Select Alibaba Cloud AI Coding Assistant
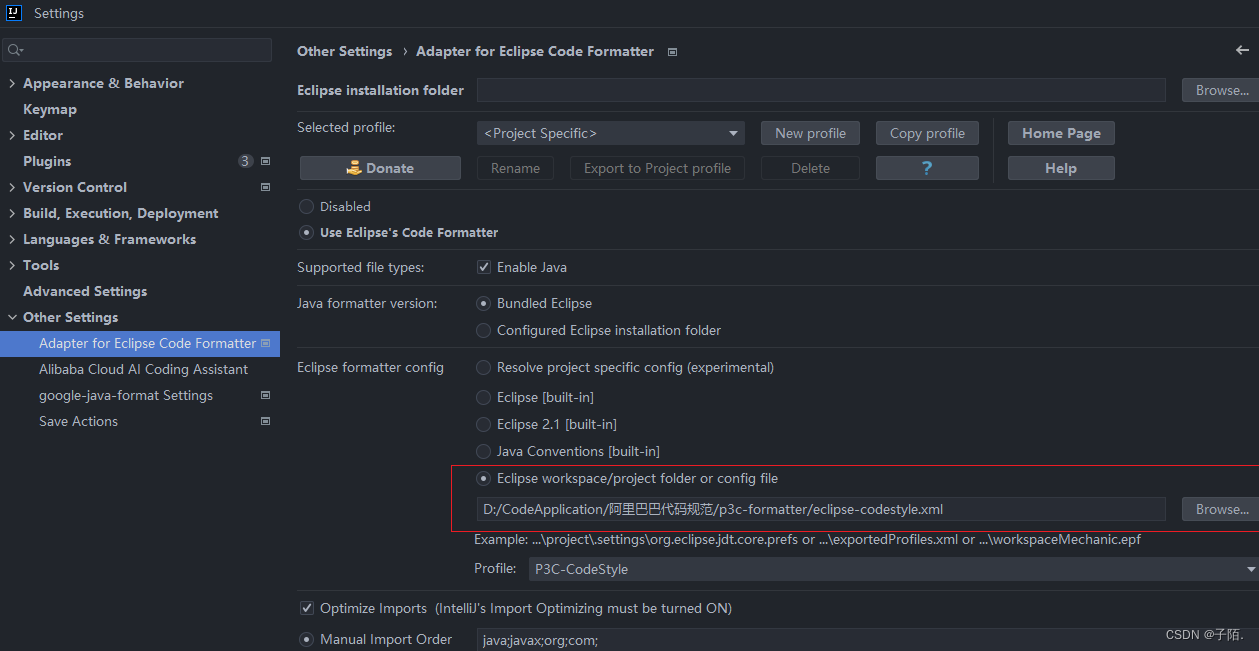The width and height of the screenshot is (1259, 651). click(143, 369)
